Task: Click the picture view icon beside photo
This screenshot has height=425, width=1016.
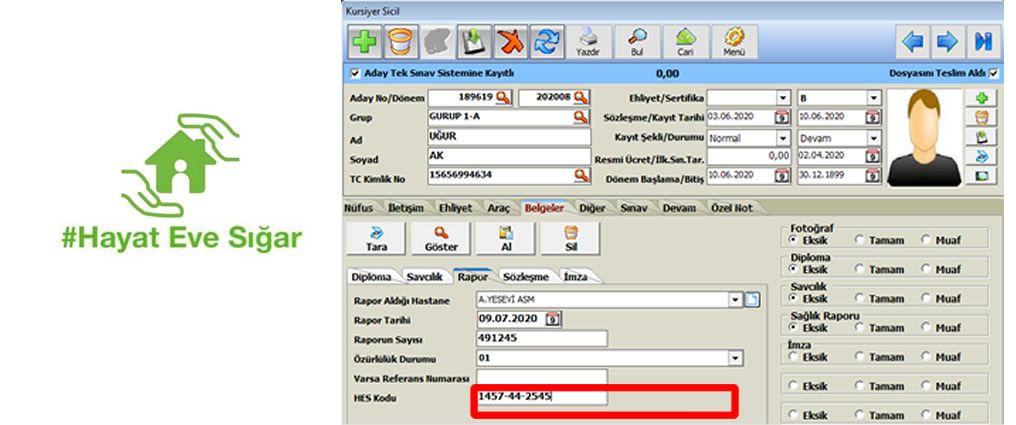Action: tap(982, 176)
